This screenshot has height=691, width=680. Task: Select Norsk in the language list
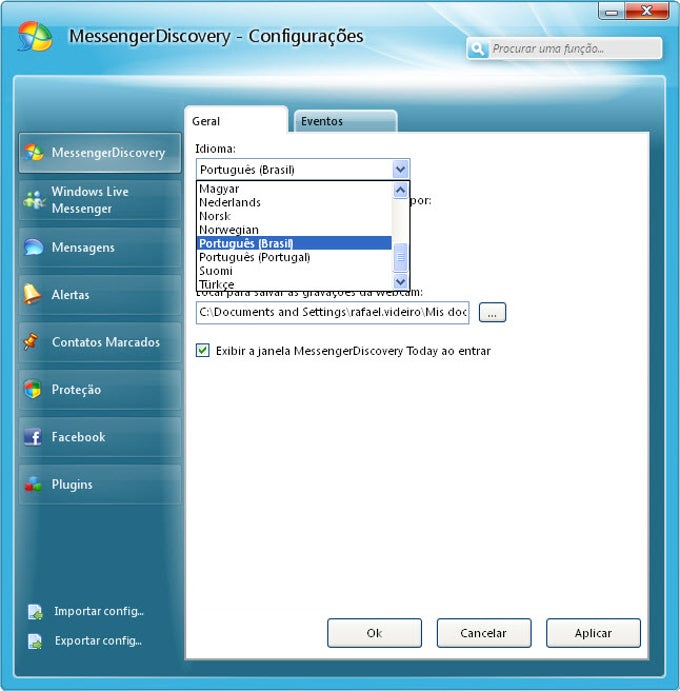tap(294, 216)
